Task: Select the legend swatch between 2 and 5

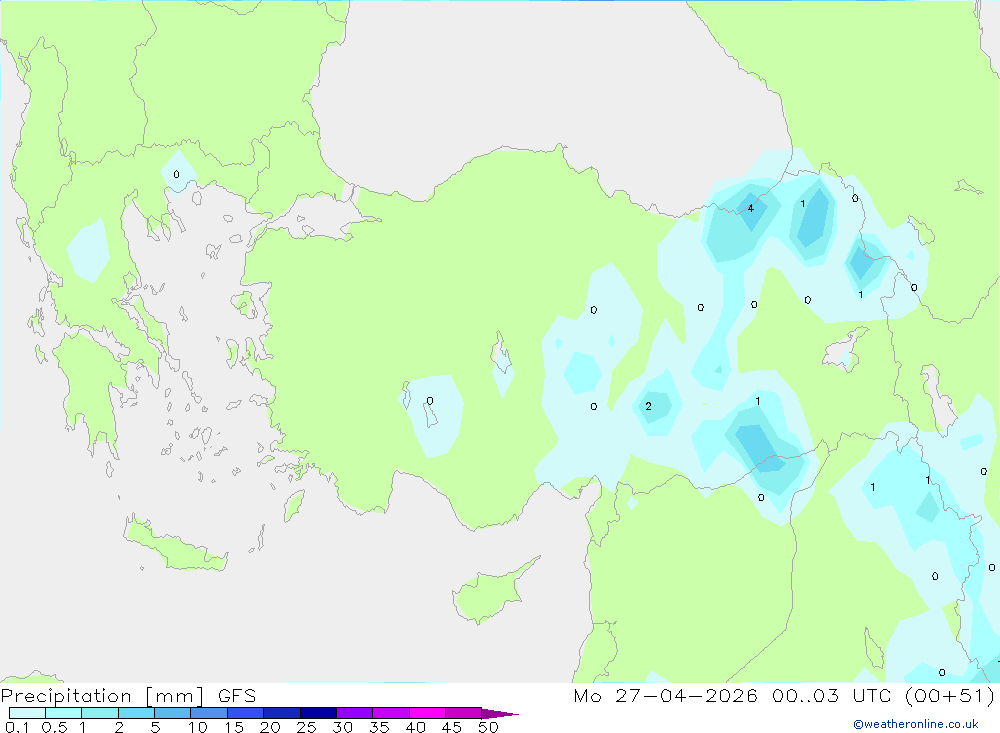Action: (x=136, y=713)
